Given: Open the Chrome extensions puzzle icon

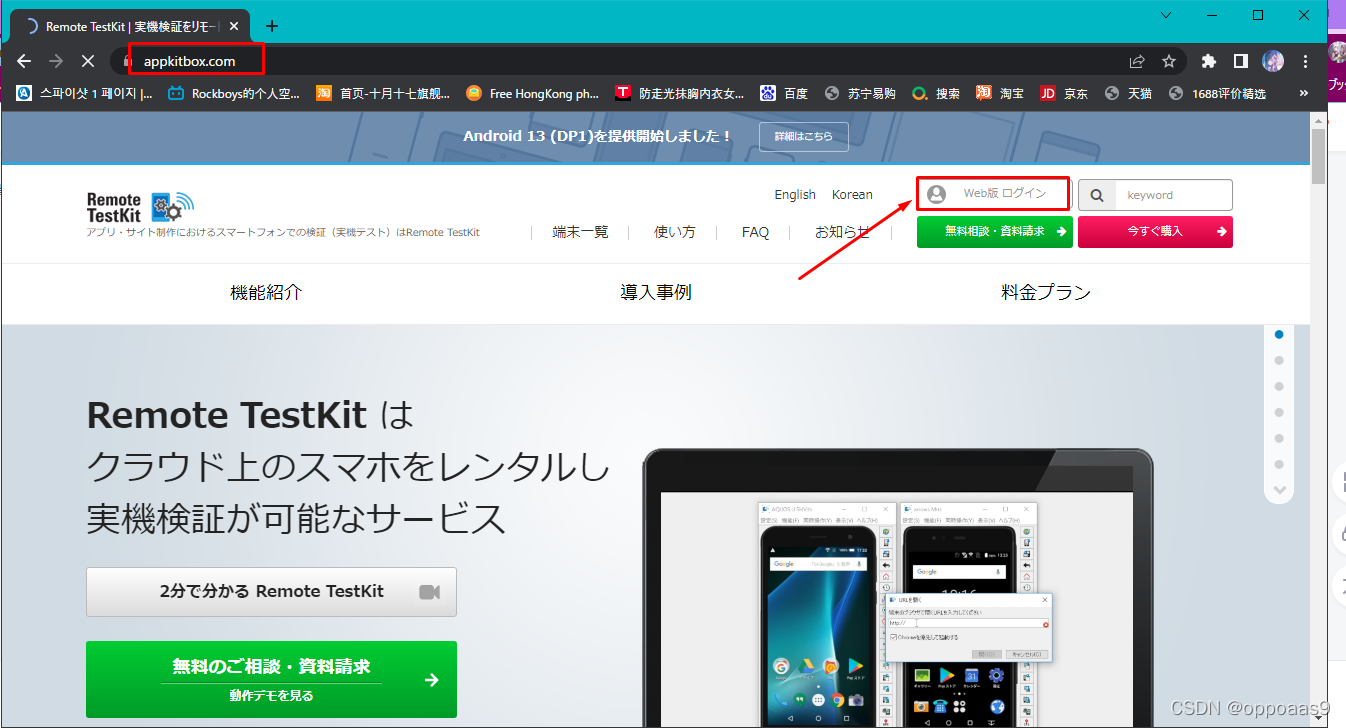Looking at the screenshot, I should (x=1209, y=61).
